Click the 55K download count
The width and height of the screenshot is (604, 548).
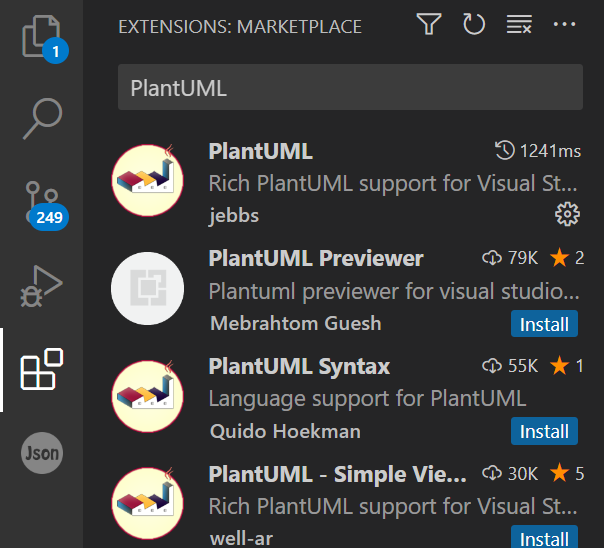(510, 365)
